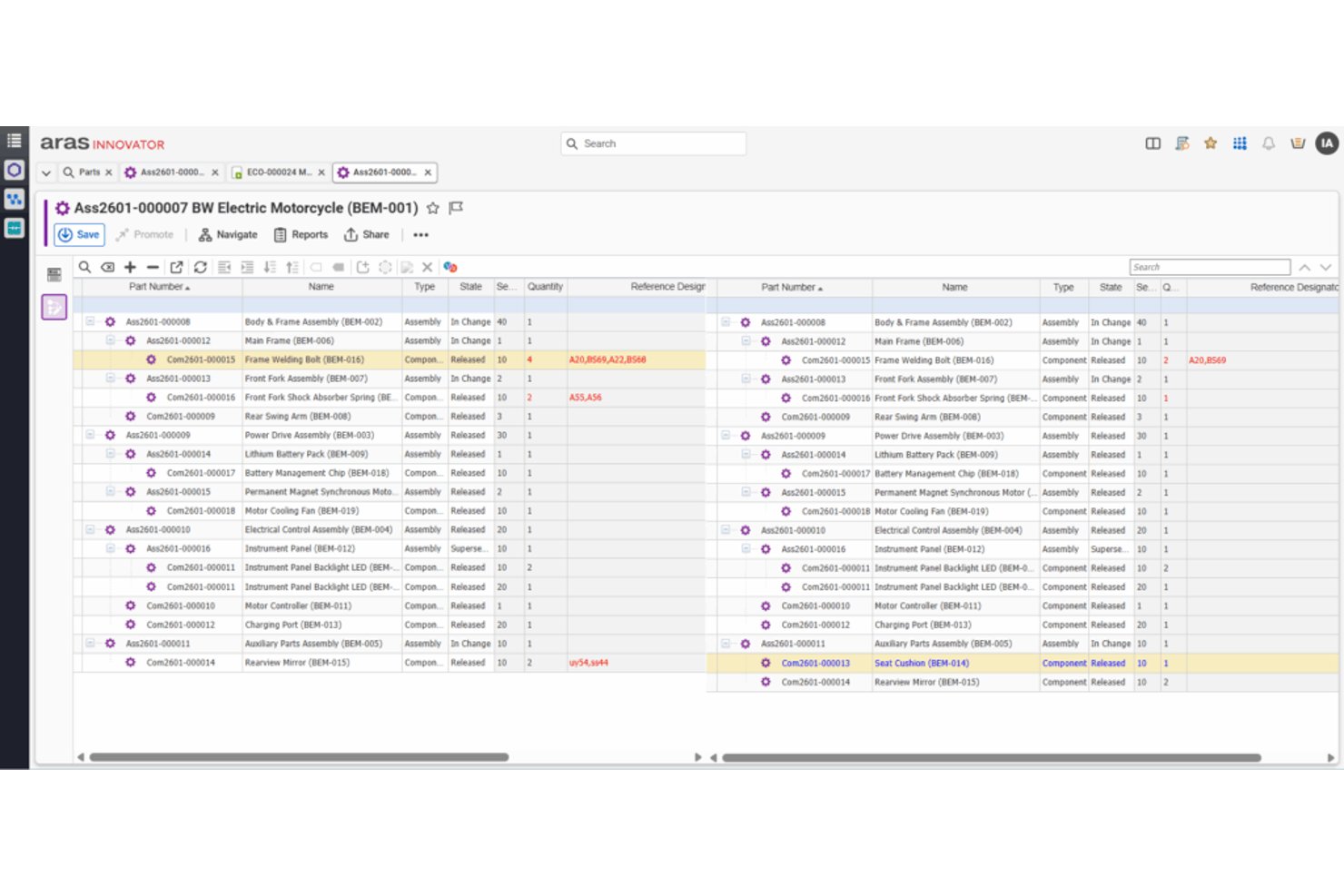Viewport: 1344px width, 896px height.
Task: Go to next search result down arrow
Action: tap(1326, 267)
